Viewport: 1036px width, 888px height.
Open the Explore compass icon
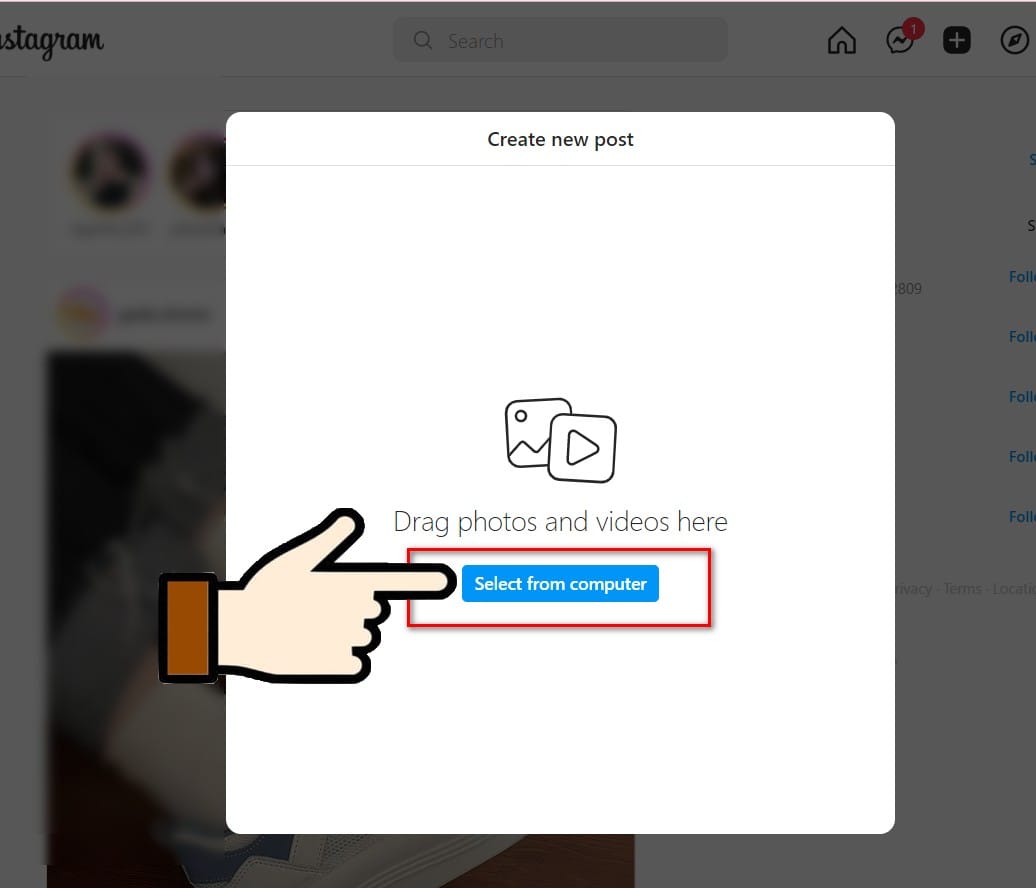point(1015,41)
